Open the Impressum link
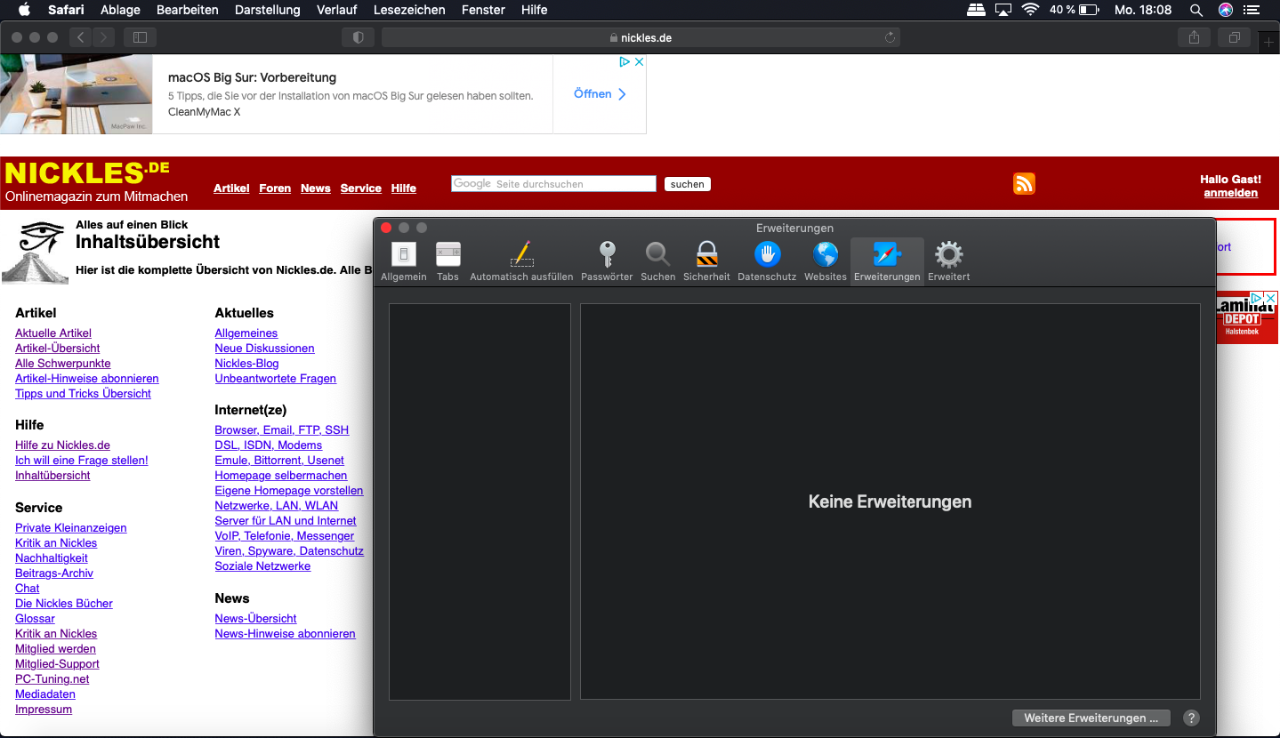Image resolution: width=1280 pixels, height=738 pixels. 43,709
